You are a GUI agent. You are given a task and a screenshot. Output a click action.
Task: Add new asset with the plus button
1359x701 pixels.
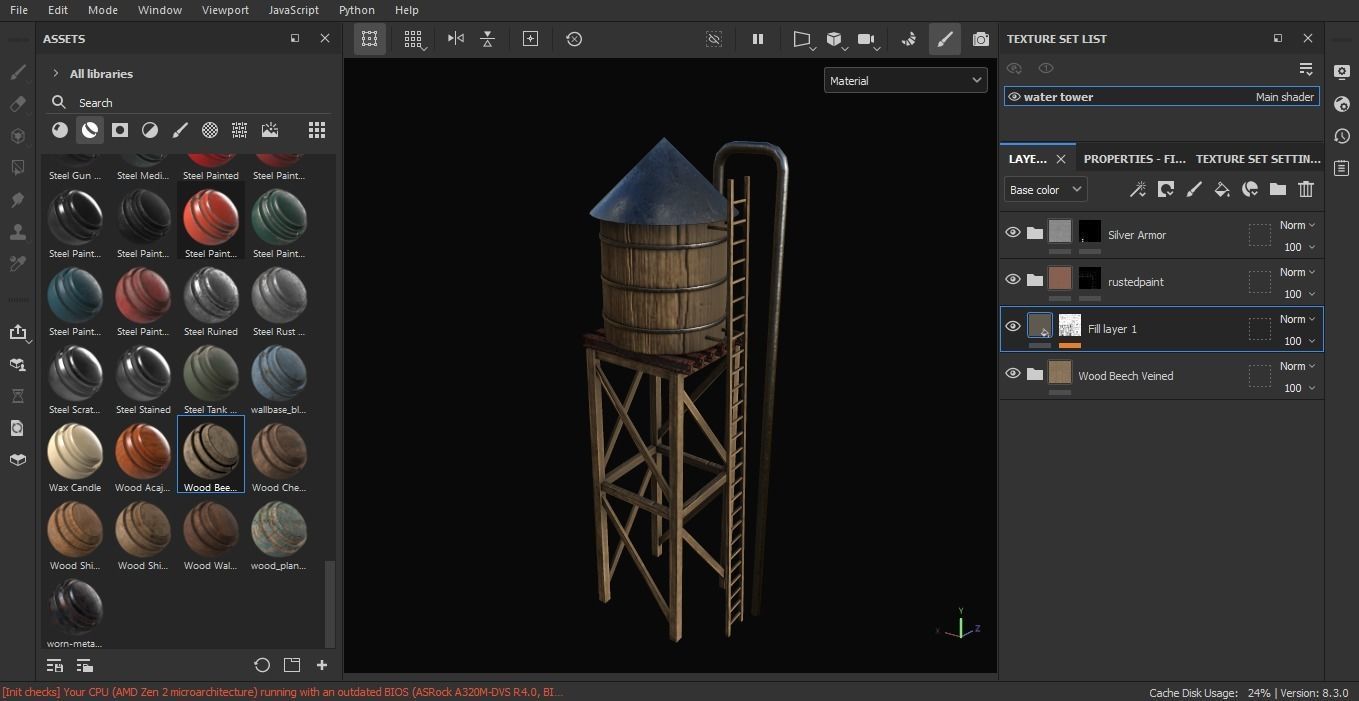point(322,665)
